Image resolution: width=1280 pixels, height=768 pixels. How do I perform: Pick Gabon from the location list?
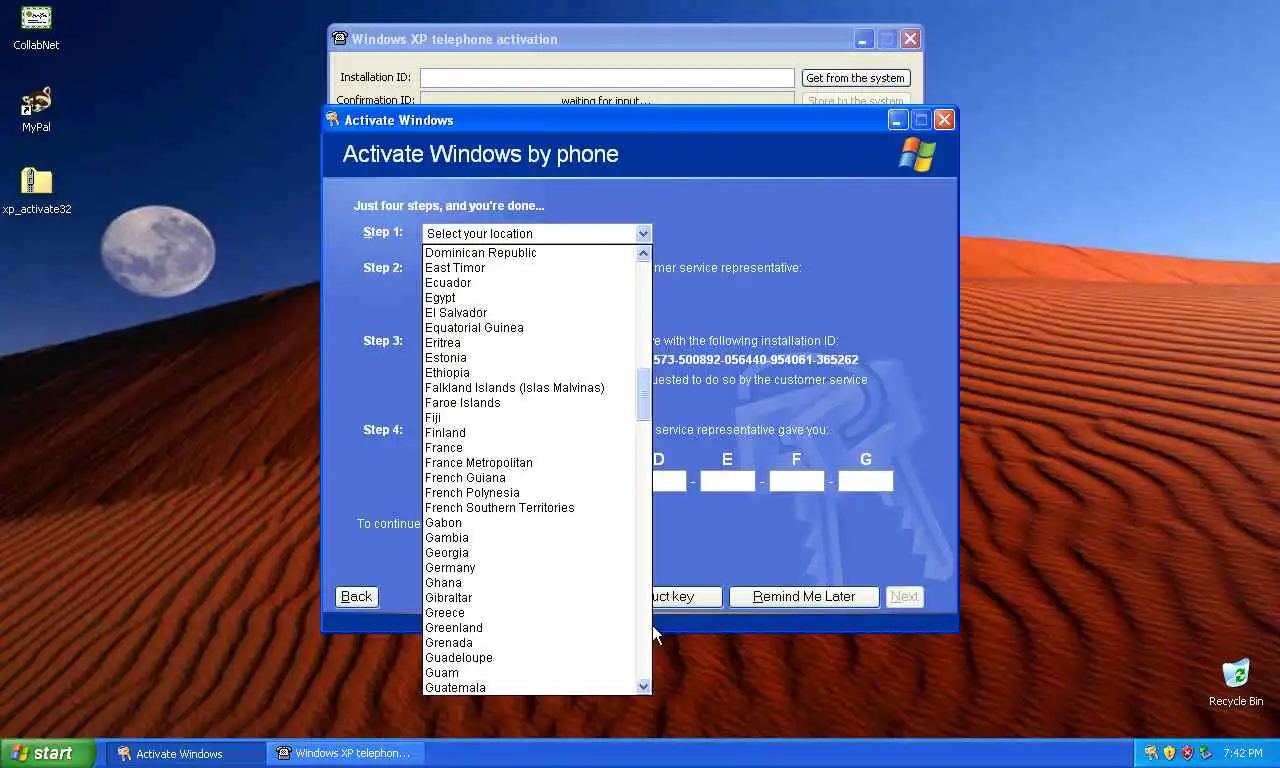click(x=530, y=523)
